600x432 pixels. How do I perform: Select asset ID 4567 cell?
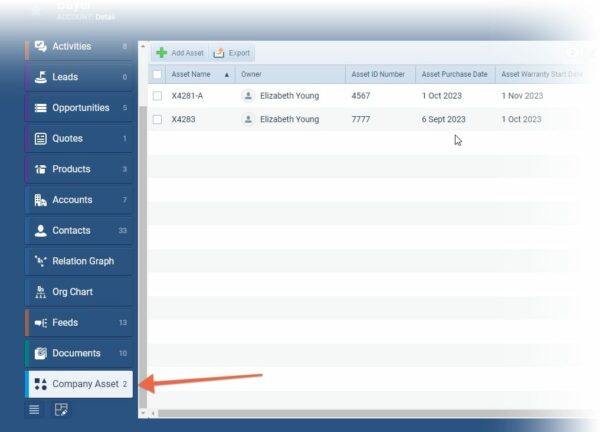click(x=361, y=96)
